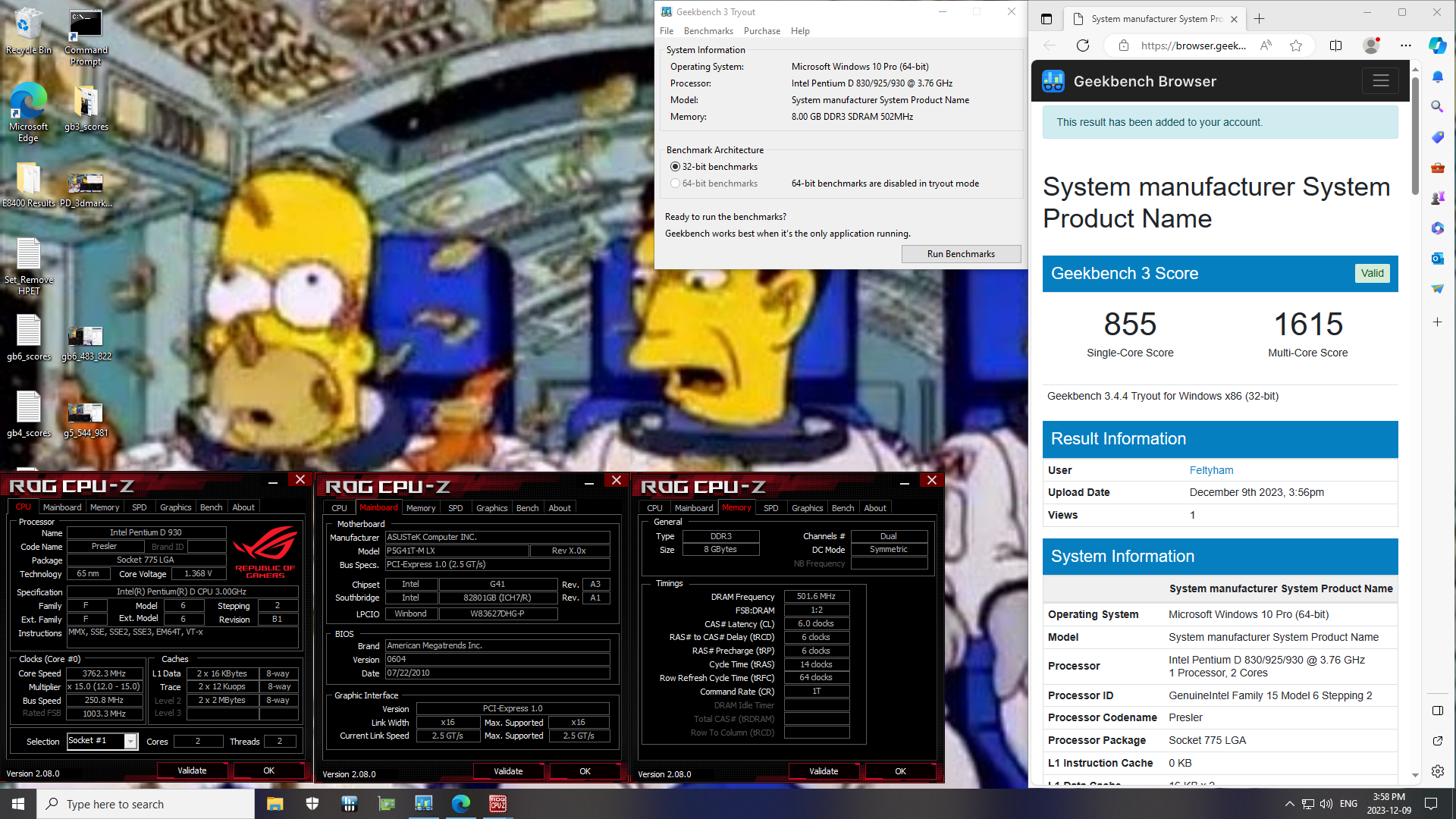Open Geekbench Help menu
The width and height of the screenshot is (1456, 819).
point(800,31)
